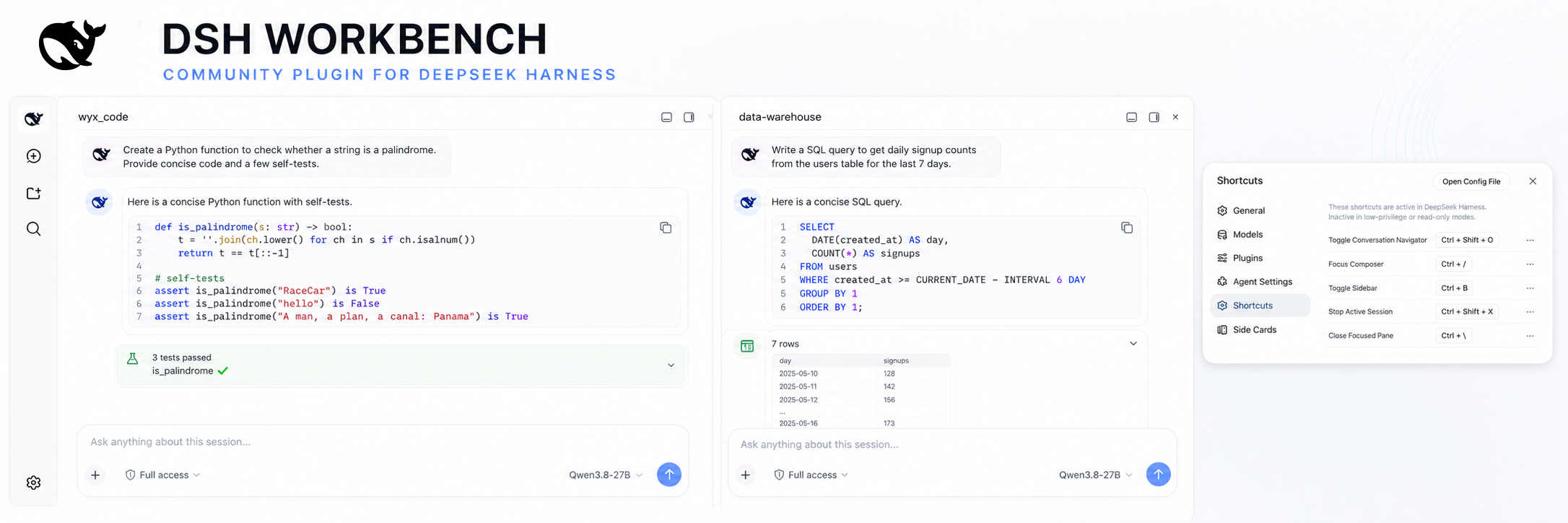The width and height of the screenshot is (1568, 523).
Task: Send message in data-warehouse composer
Action: tap(1159, 475)
